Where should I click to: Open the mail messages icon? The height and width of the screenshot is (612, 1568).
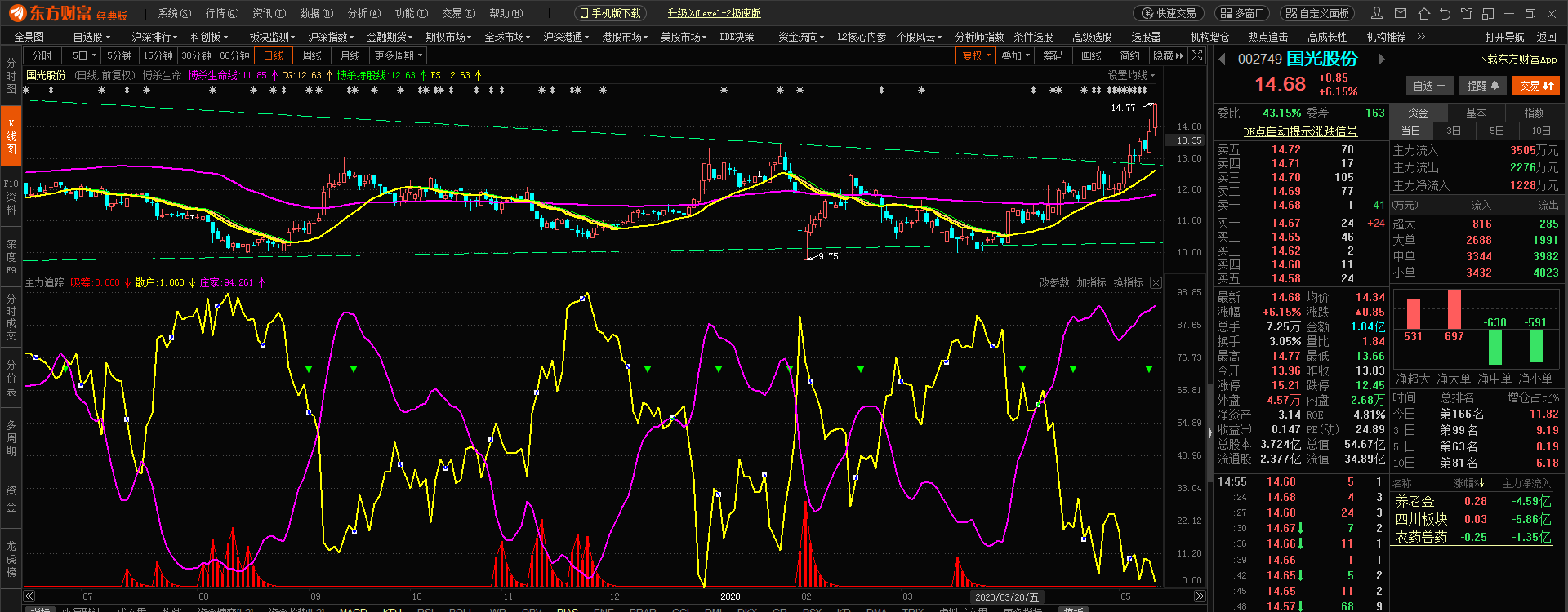click(1401, 13)
